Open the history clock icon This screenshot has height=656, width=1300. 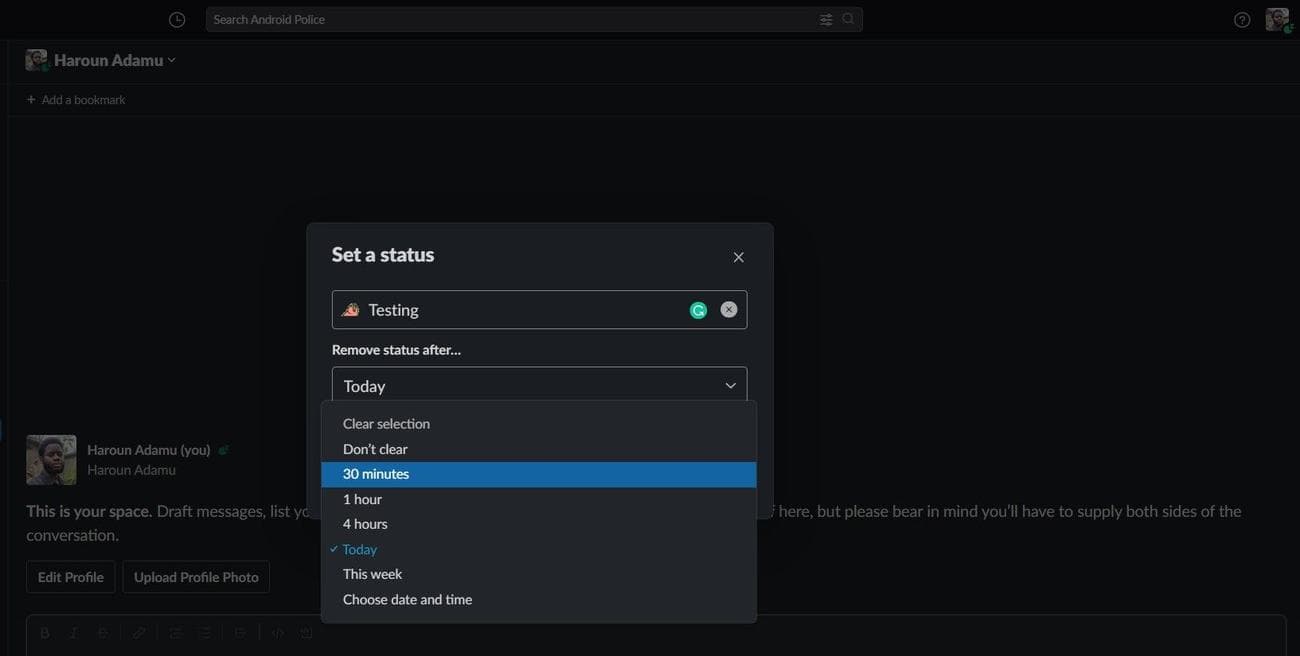tap(177, 20)
